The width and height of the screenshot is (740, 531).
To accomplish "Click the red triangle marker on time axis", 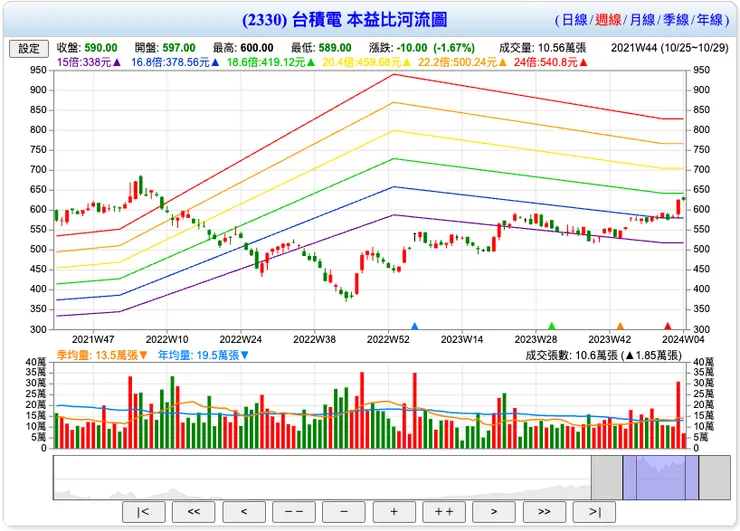I will click(x=667, y=326).
